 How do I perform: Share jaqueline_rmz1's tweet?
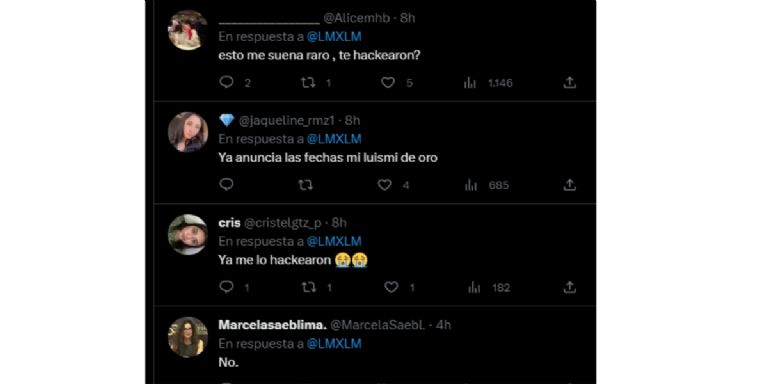569,185
